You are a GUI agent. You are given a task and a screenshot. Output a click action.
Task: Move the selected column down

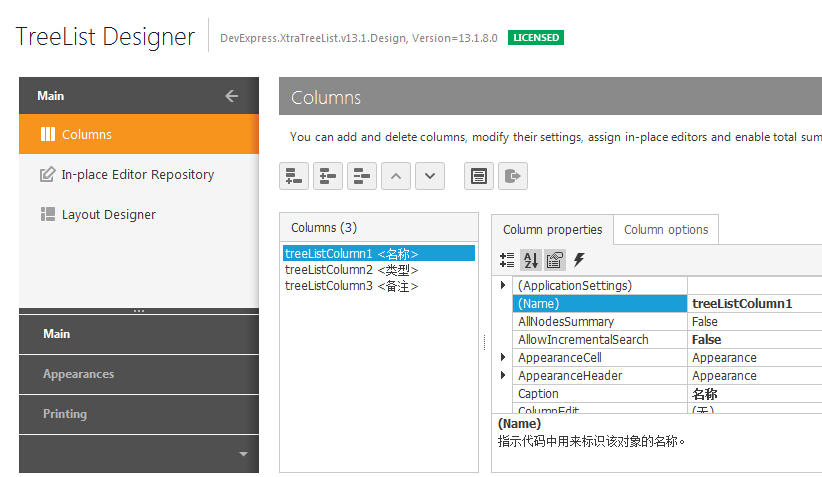pyautogui.click(x=430, y=176)
